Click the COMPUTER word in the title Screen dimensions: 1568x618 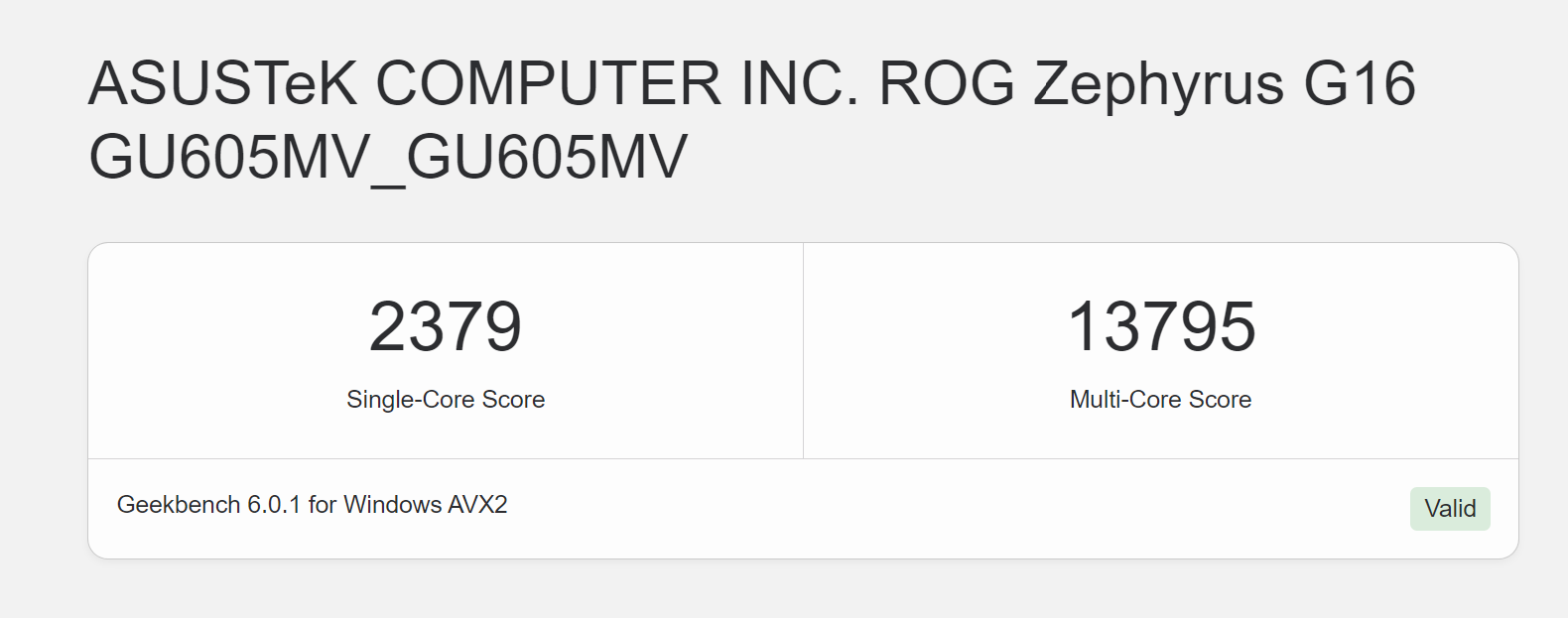click(548, 83)
